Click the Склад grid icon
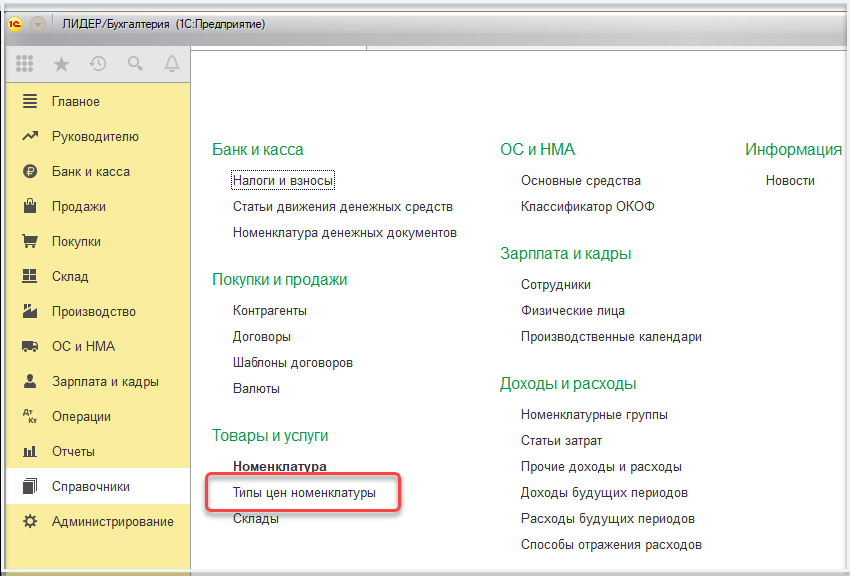This screenshot has height=576, width=850. point(30,276)
